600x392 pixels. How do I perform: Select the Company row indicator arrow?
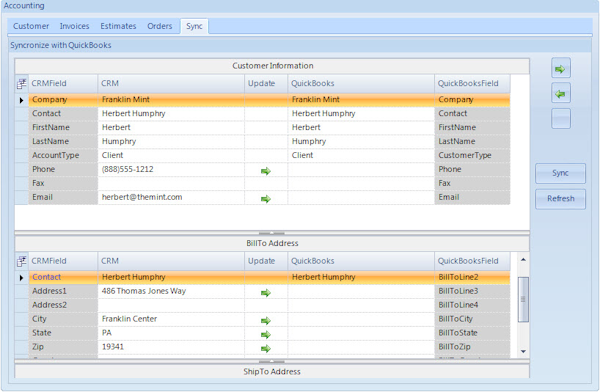pyautogui.click(x=21, y=100)
